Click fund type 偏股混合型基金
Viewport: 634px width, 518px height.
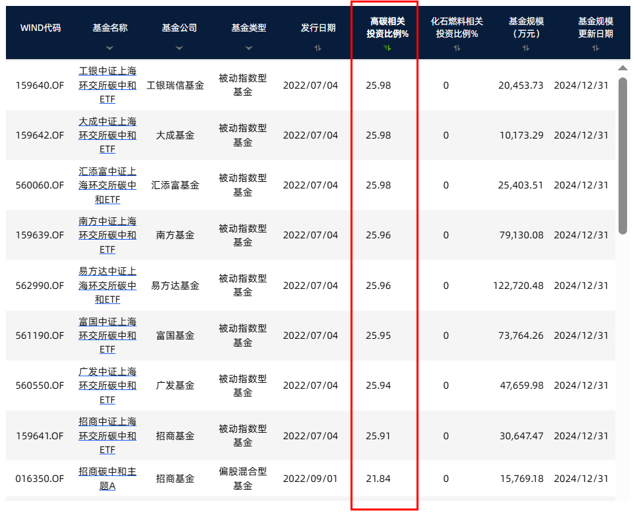point(243,479)
